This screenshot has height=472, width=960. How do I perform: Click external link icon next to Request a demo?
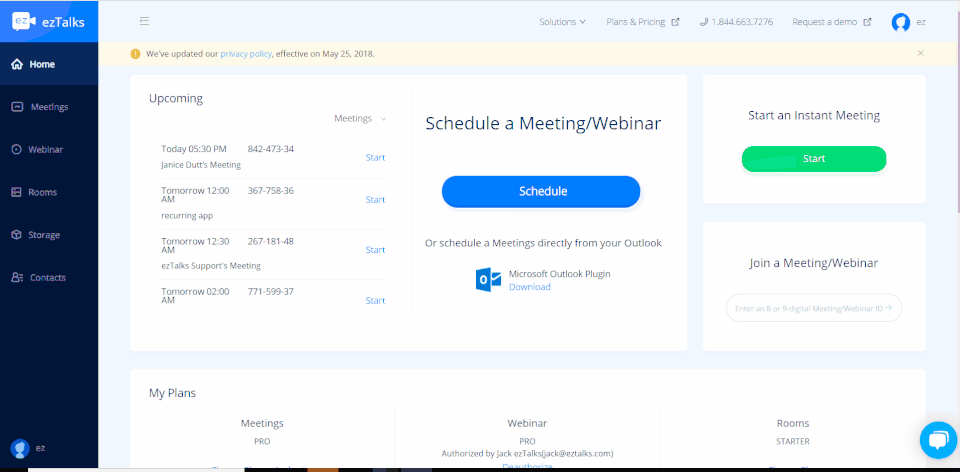coord(867,22)
